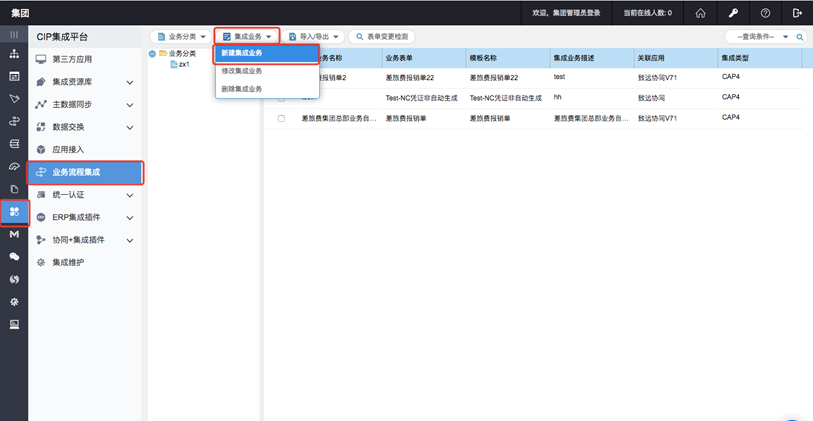Select 业务流程集成 in the sidebar
Image resolution: width=813 pixels, height=421 pixels.
[x=85, y=173]
